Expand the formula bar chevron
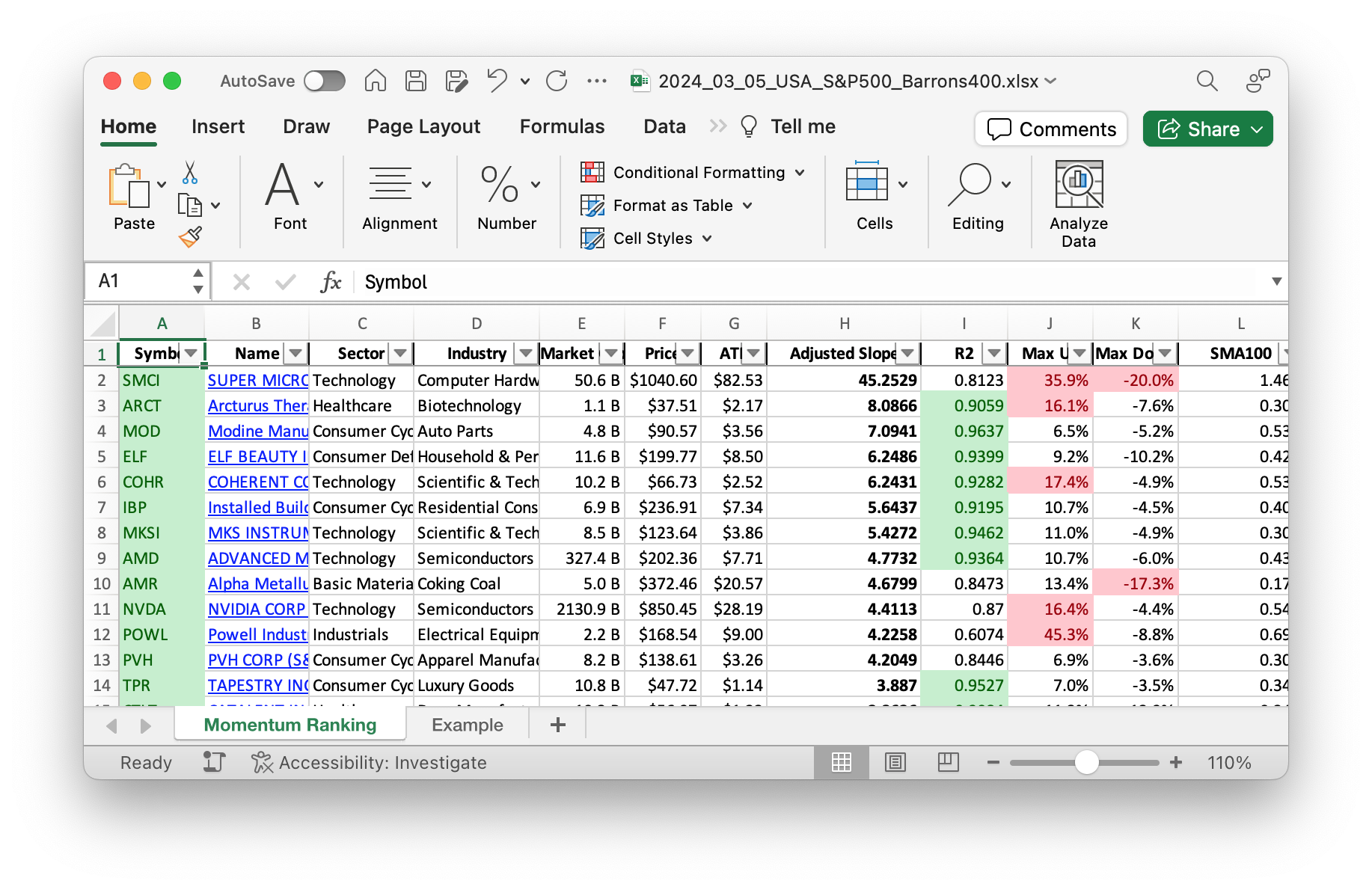This screenshot has width=1372, height=890. (1276, 281)
